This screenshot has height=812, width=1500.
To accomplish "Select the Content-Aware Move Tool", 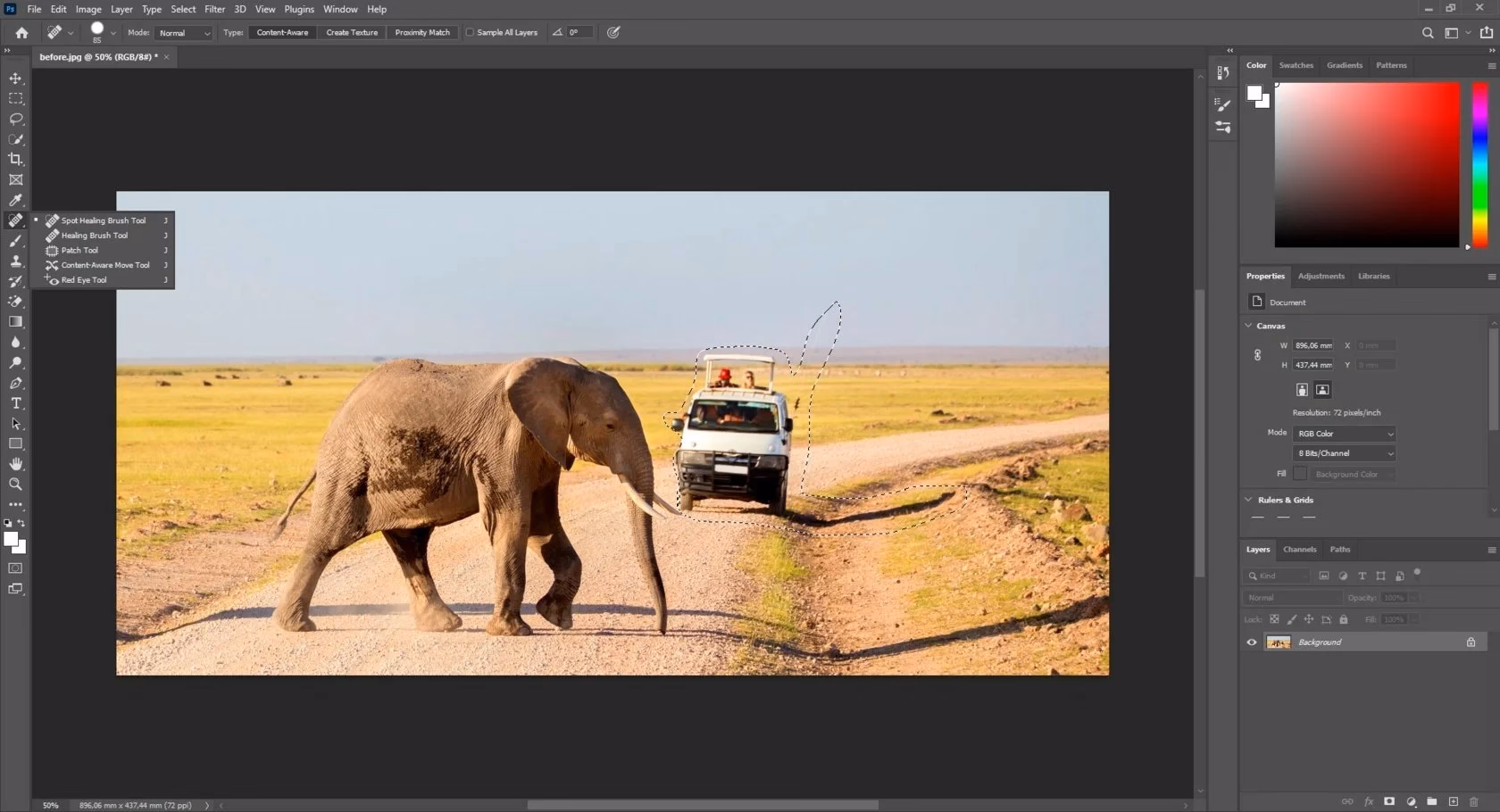I will 105,265.
